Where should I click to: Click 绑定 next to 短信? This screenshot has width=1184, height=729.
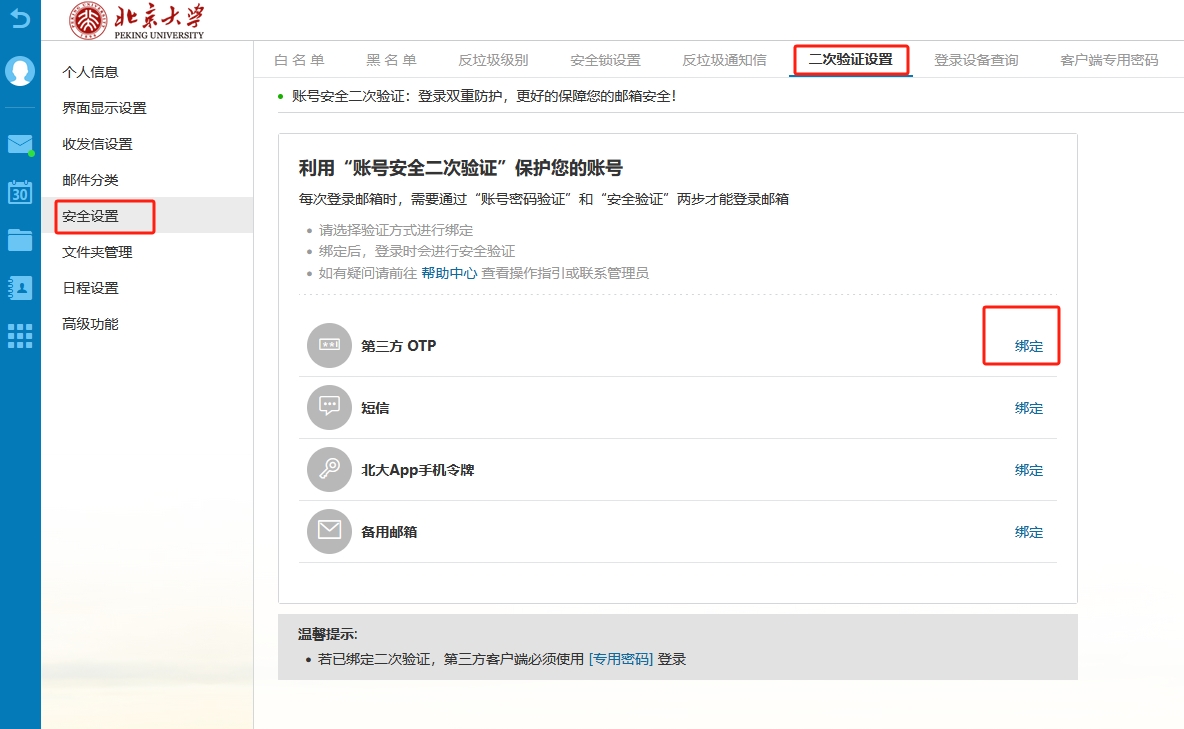point(1028,408)
